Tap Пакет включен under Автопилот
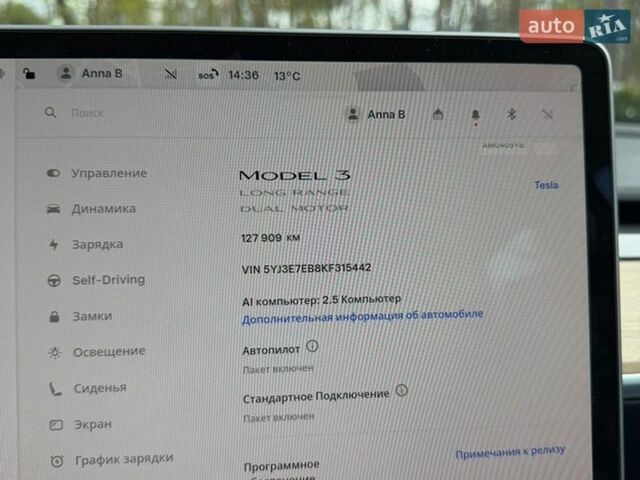640x480 pixels. (278, 369)
